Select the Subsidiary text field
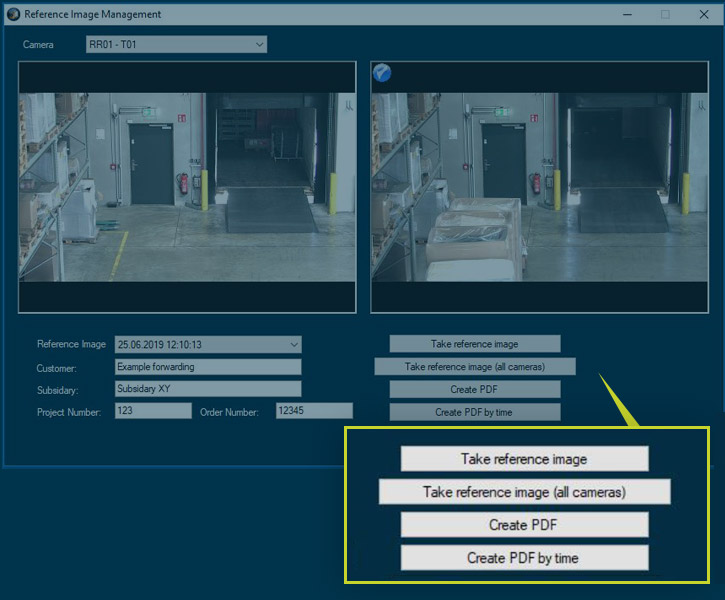The height and width of the screenshot is (600, 725). click(208, 389)
